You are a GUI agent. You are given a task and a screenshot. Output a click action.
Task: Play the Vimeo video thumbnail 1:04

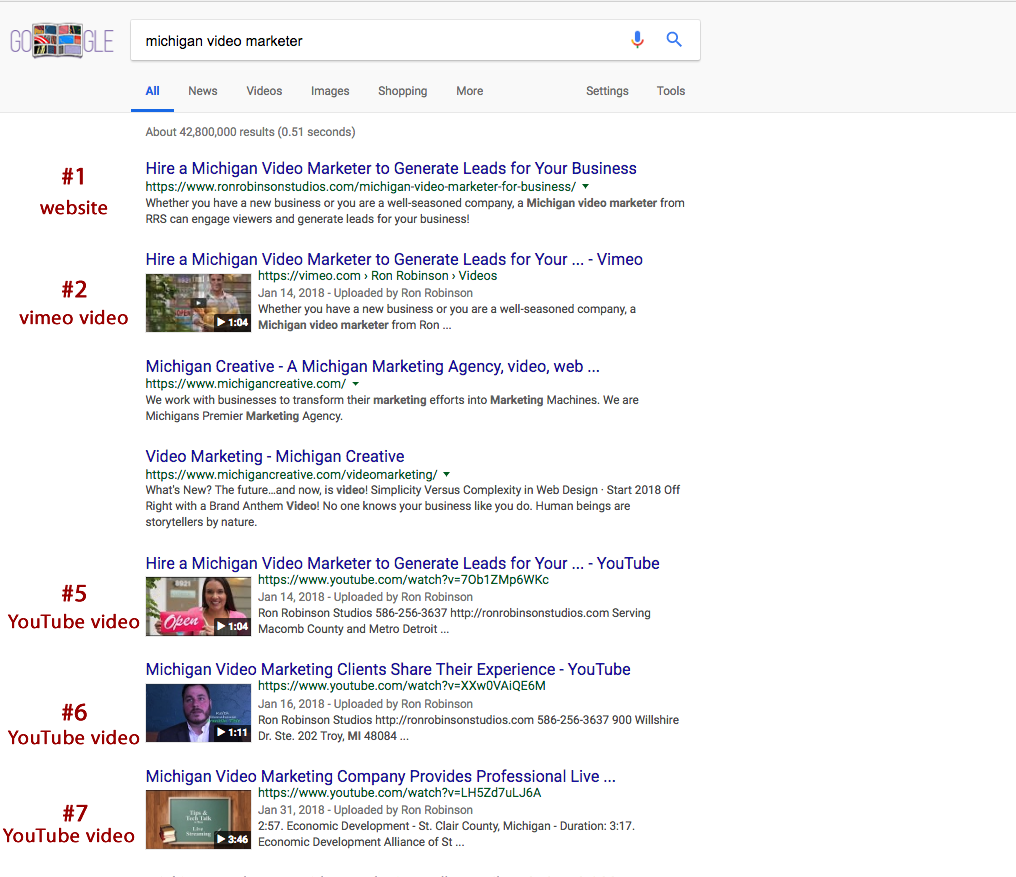198,303
